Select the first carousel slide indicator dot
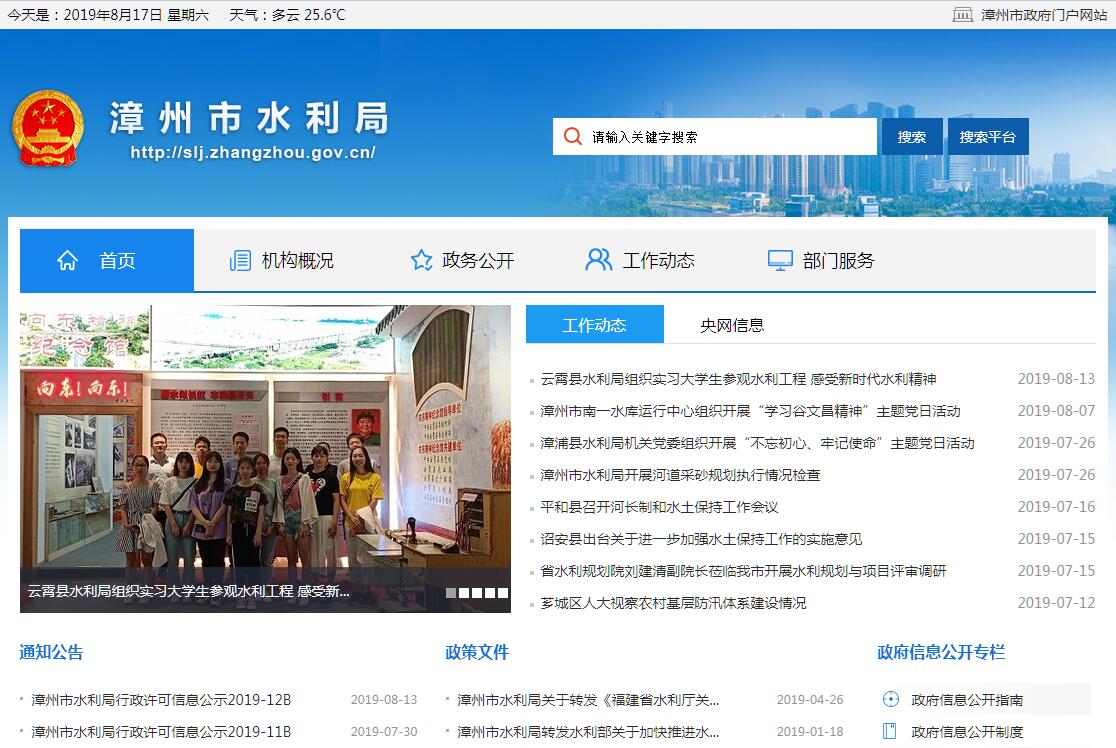1116x748 pixels. (451, 593)
